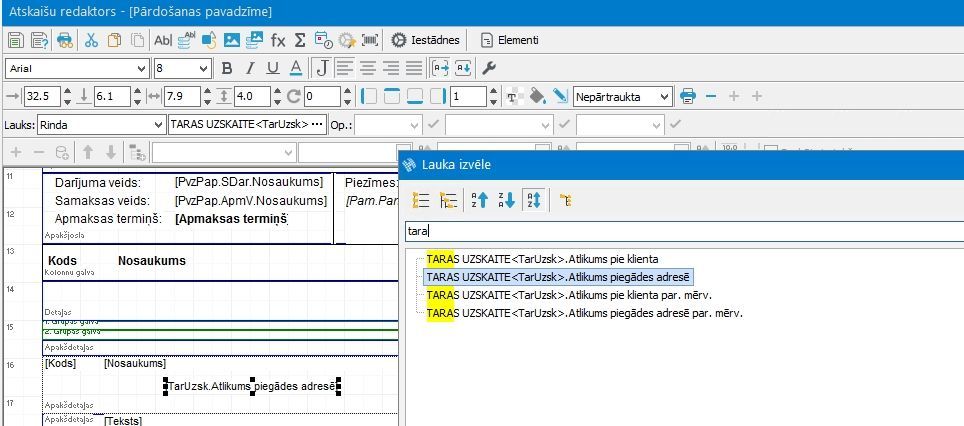This screenshot has width=964, height=426.
Task: Toggle italic formatting
Action: (250, 68)
